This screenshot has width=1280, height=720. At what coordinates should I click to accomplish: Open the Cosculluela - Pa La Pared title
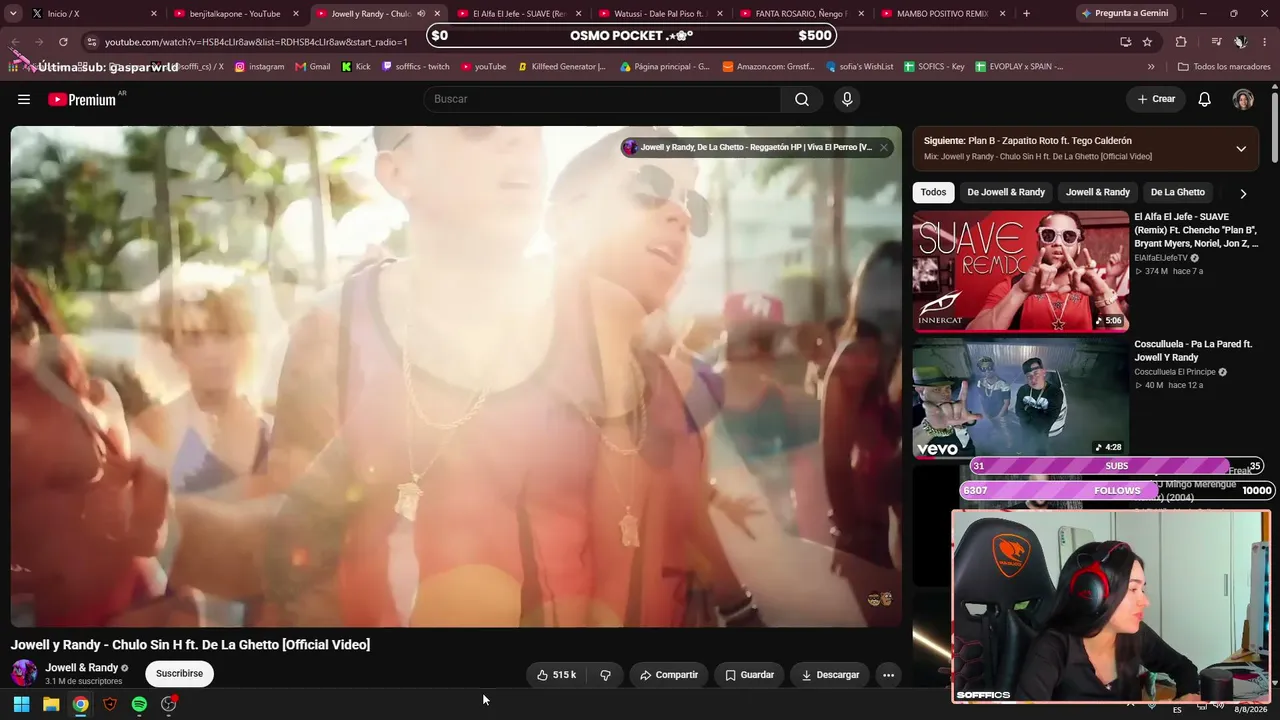pyautogui.click(x=1193, y=351)
